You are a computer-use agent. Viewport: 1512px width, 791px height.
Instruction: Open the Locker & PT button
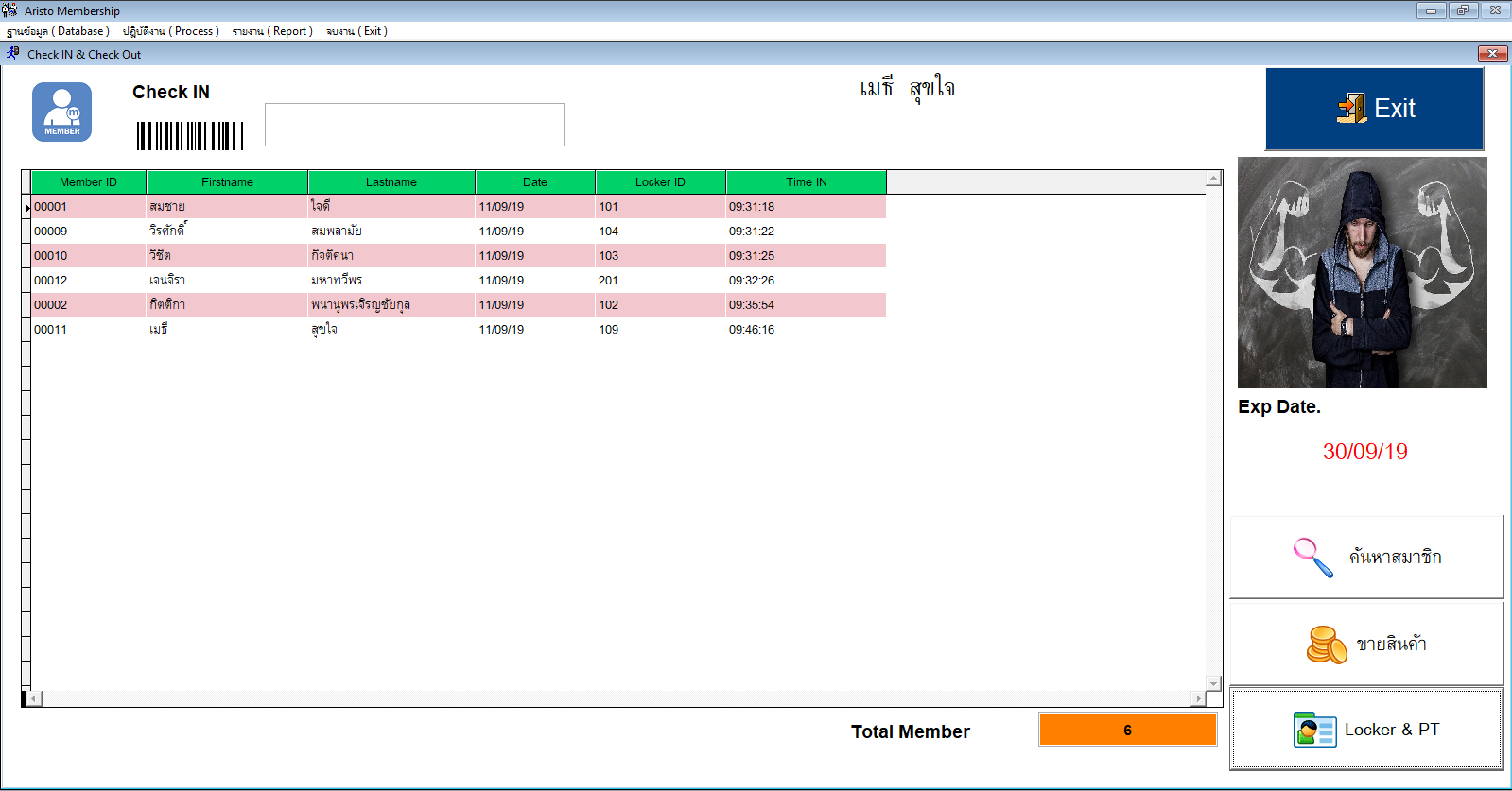[x=1366, y=730]
